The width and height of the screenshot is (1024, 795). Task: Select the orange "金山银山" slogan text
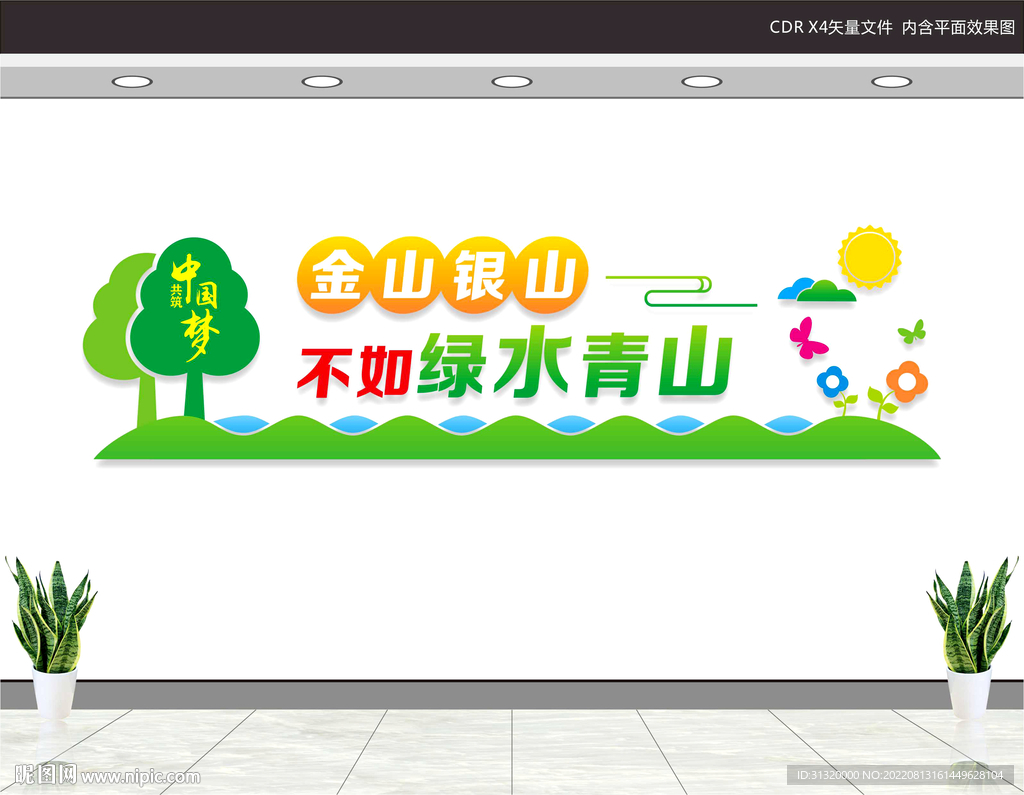coord(443,274)
